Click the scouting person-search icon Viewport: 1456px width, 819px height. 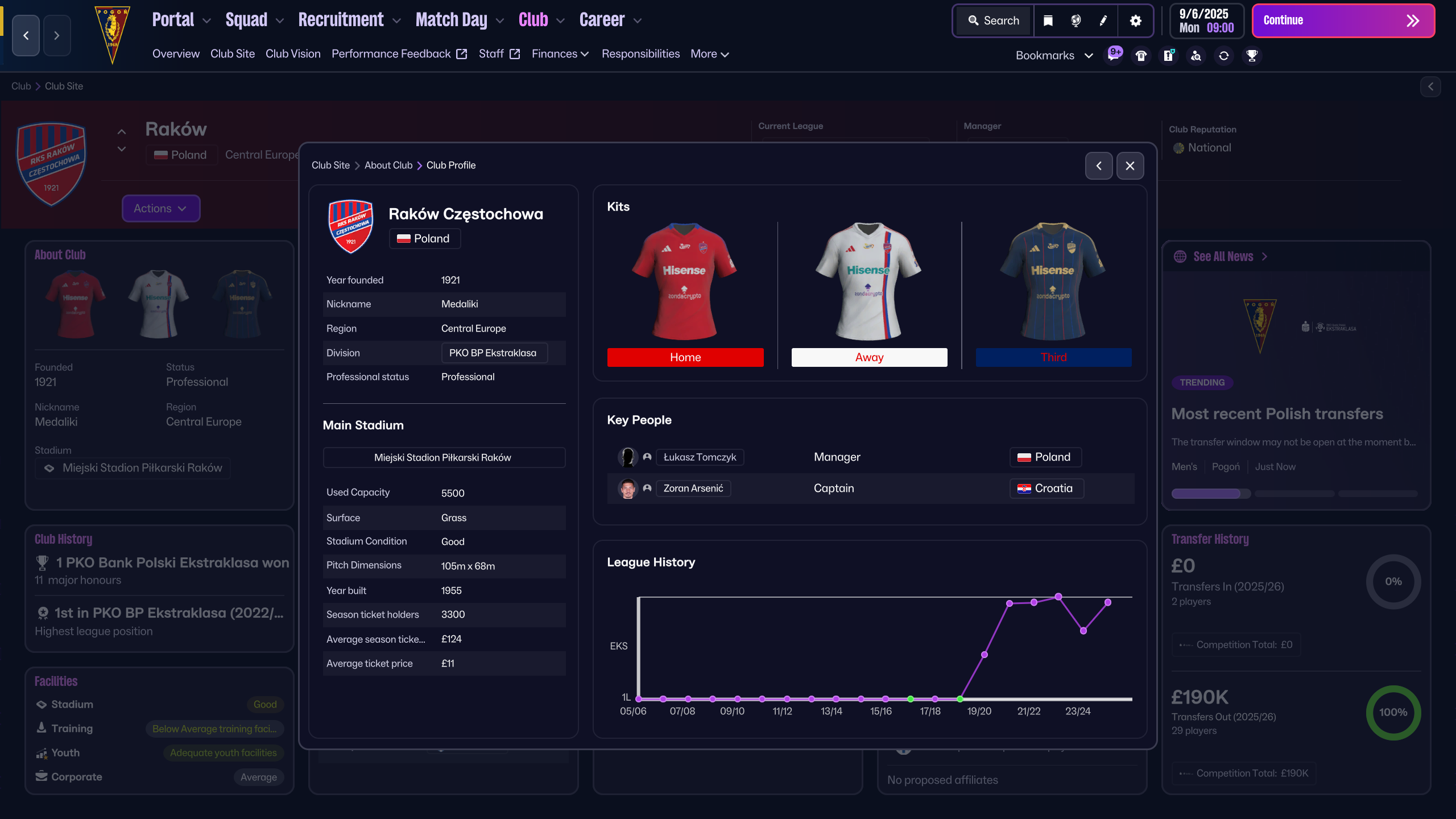[1196, 55]
